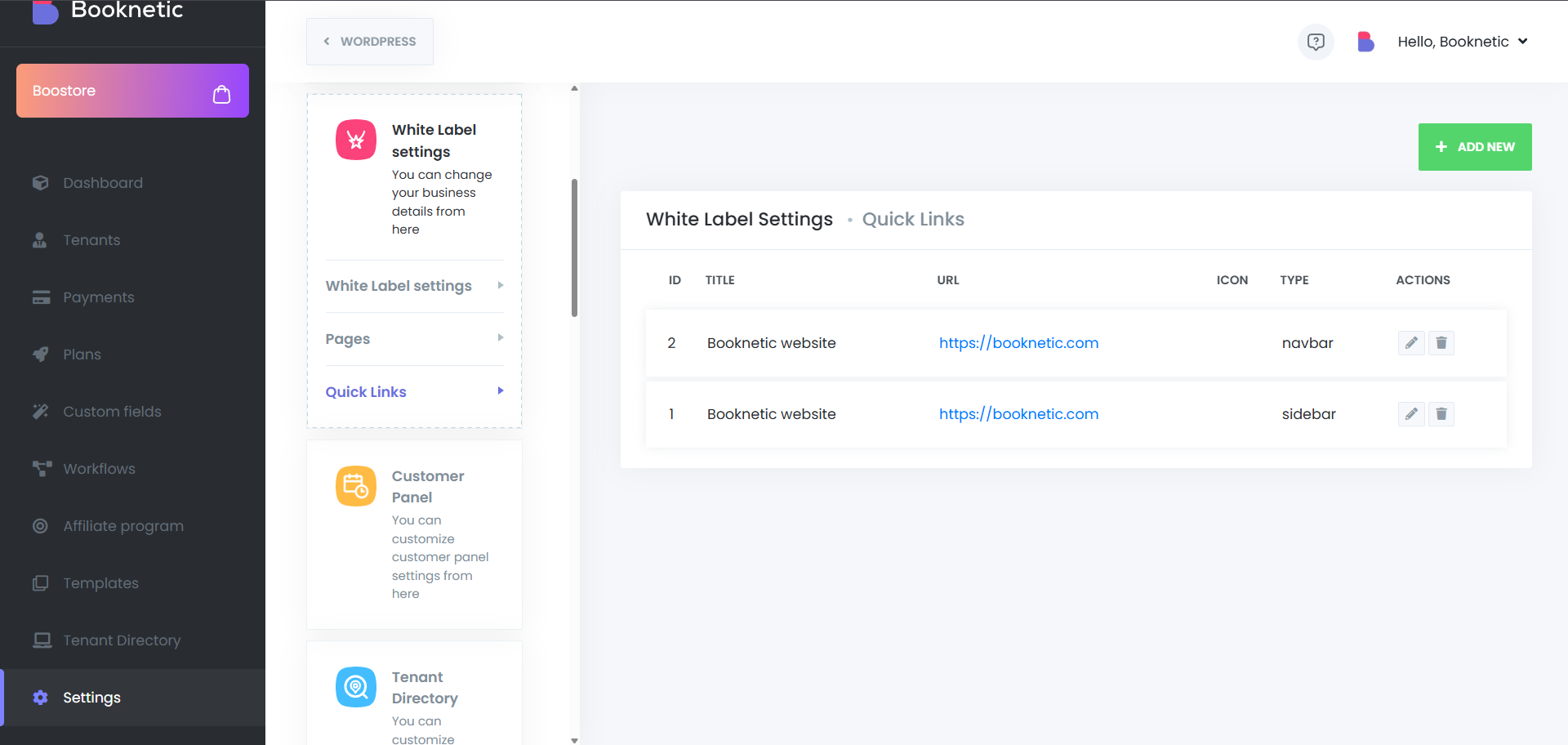Image resolution: width=1568 pixels, height=745 pixels.
Task: Click the URL column header
Action: (x=948, y=280)
